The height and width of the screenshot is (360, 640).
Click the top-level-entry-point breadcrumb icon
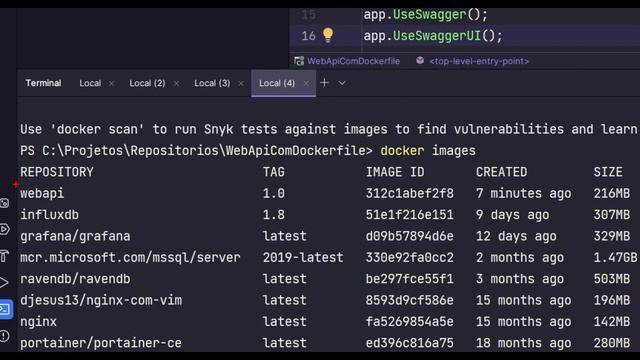coord(420,61)
